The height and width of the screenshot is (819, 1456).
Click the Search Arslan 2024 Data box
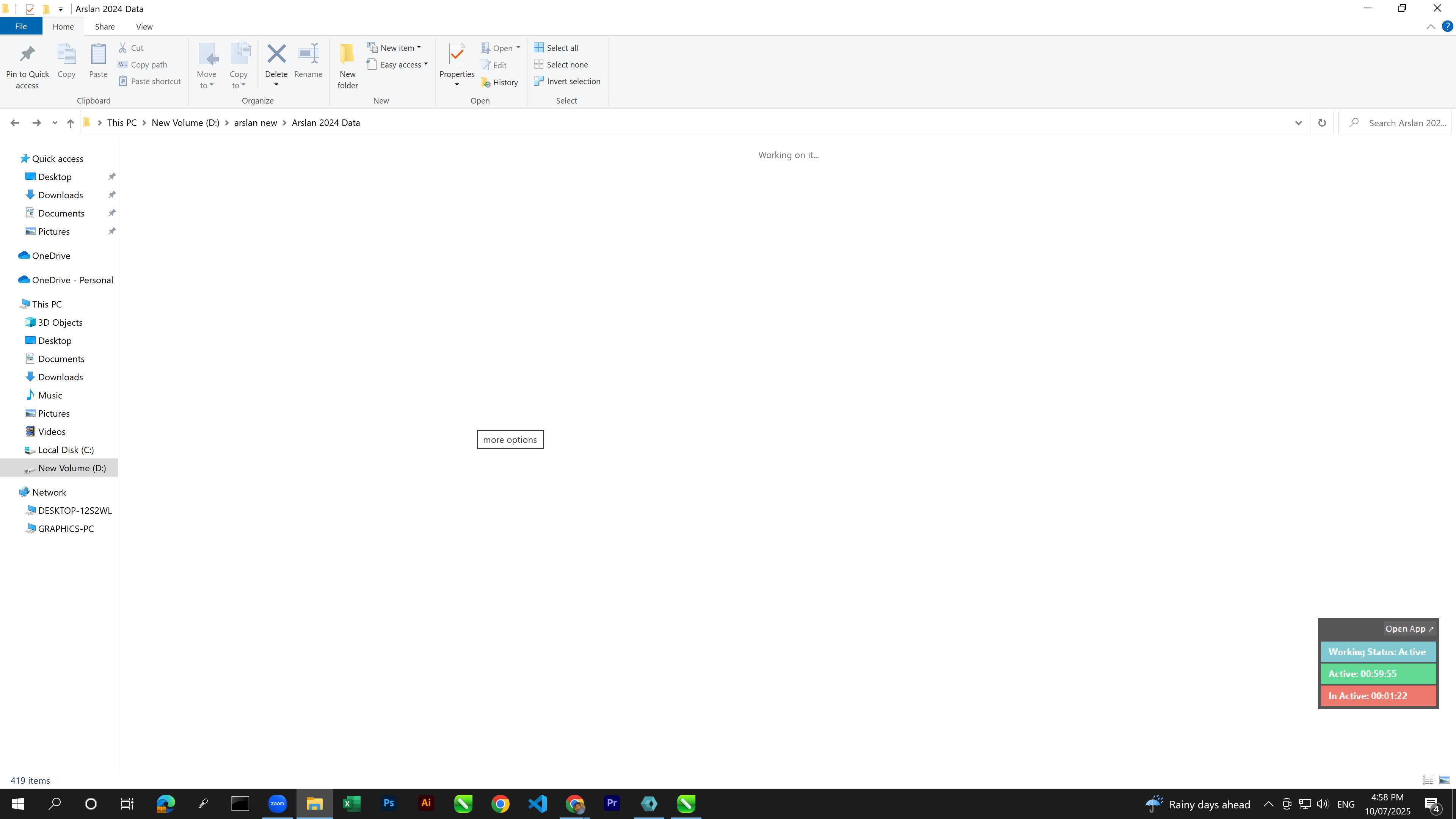pyautogui.click(x=1395, y=122)
